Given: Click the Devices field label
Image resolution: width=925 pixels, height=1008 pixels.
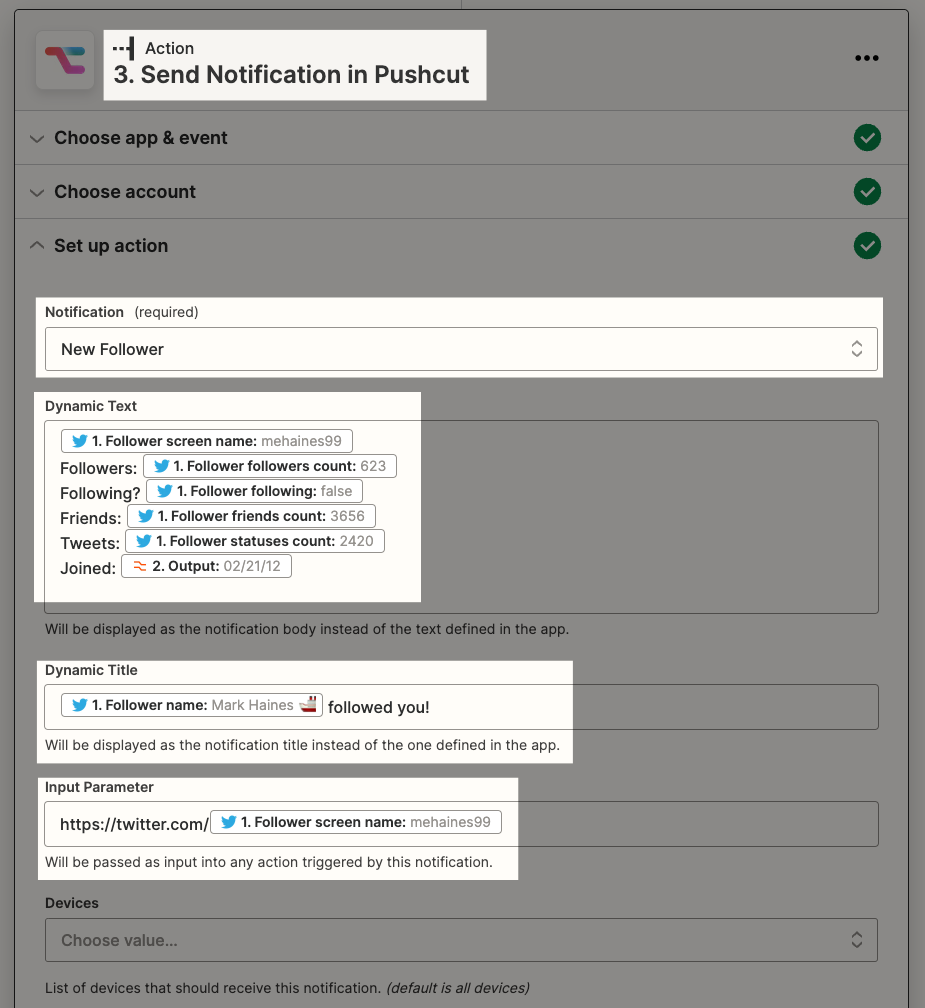Looking at the screenshot, I should (72, 903).
